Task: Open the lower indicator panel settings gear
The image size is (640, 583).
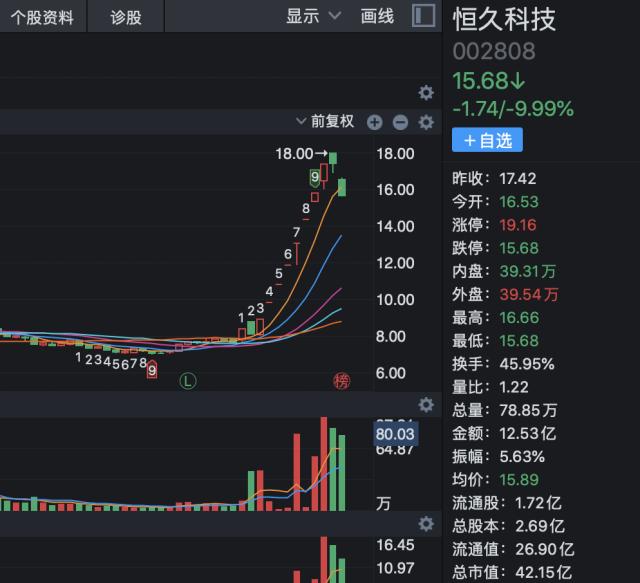Action: pyautogui.click(x=426, y=524)
